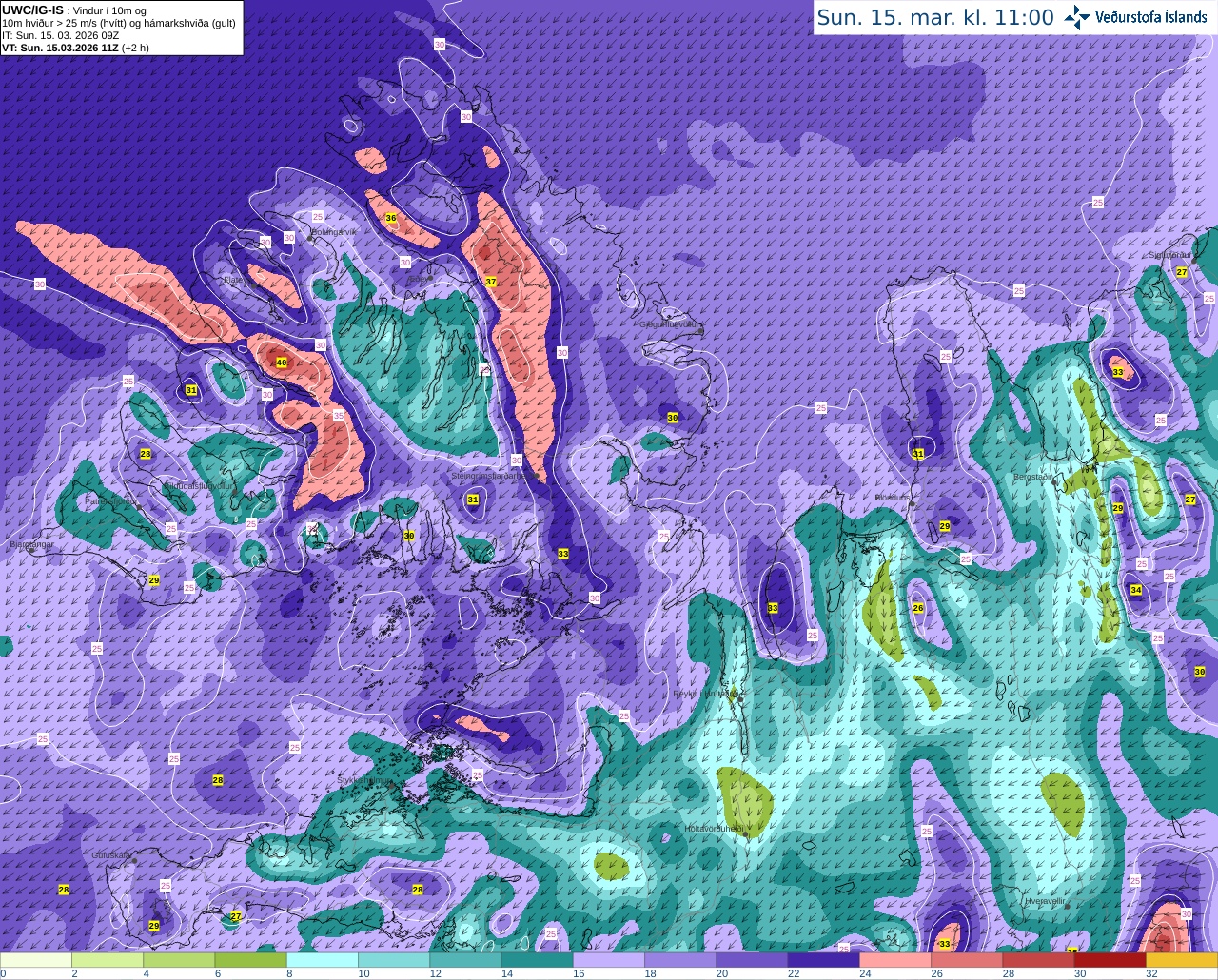Pick the 12–14 teal legend swatch
This screenshot has width=1218, height=980.
464,959
